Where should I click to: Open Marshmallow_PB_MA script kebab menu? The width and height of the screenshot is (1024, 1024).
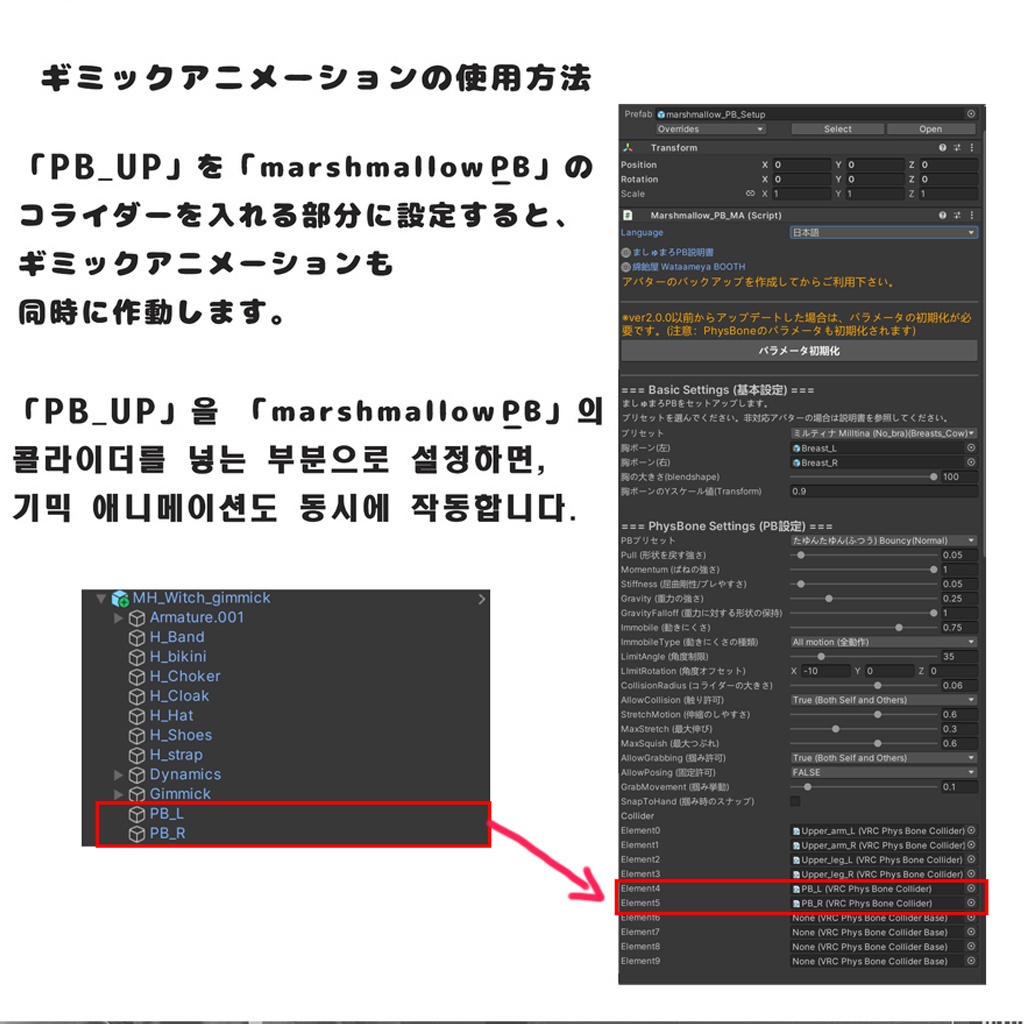(972, 215)
